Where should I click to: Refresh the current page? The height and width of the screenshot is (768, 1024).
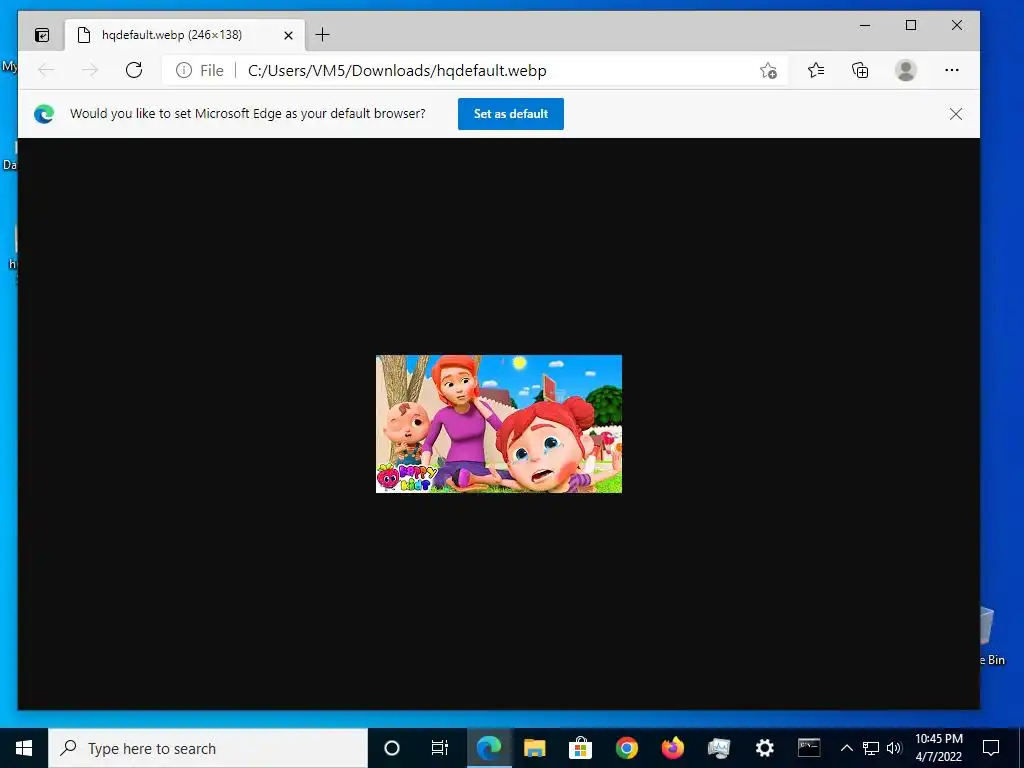pos(134,70)
